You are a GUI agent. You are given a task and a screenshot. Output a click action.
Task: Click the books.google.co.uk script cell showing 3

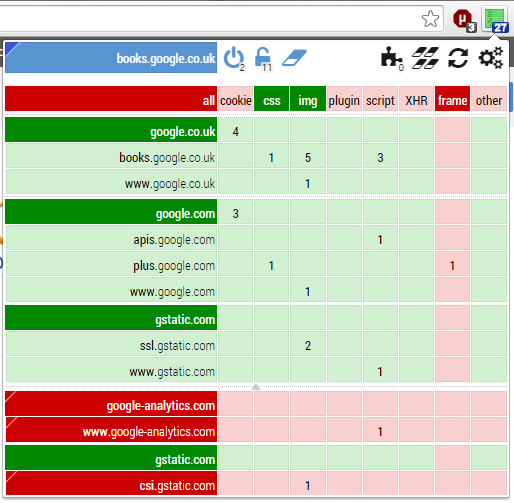click(x=380, y=156)
